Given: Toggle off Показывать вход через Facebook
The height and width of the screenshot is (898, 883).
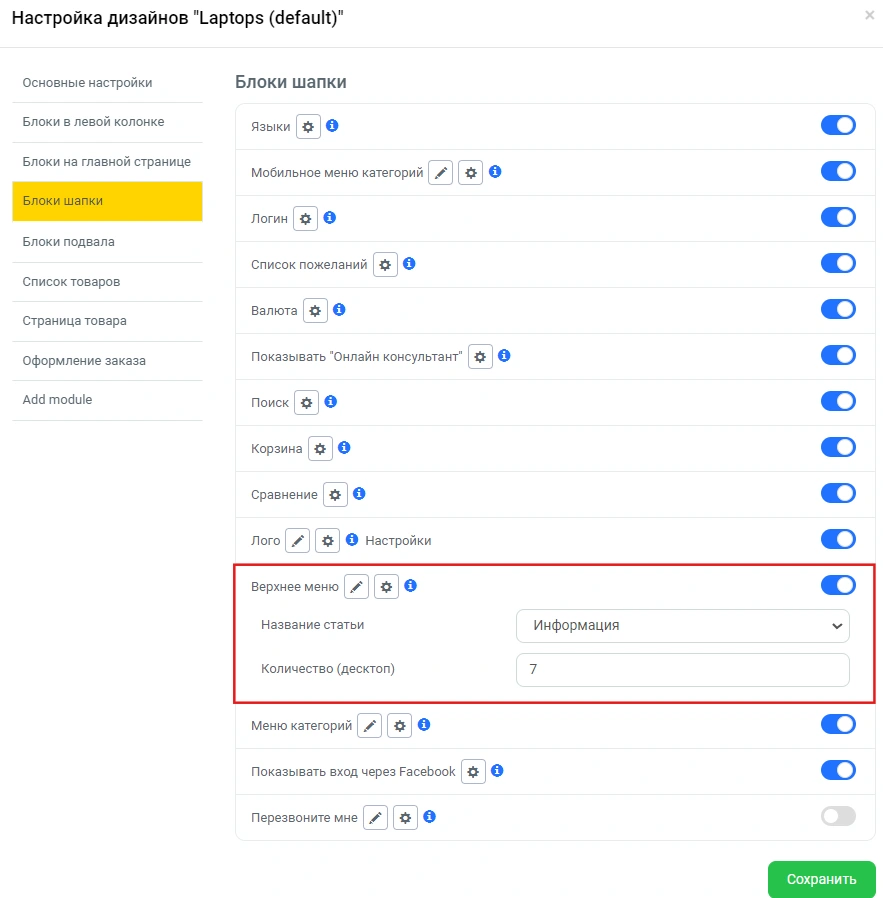Looking at the screenshot, I should [838, 770].
